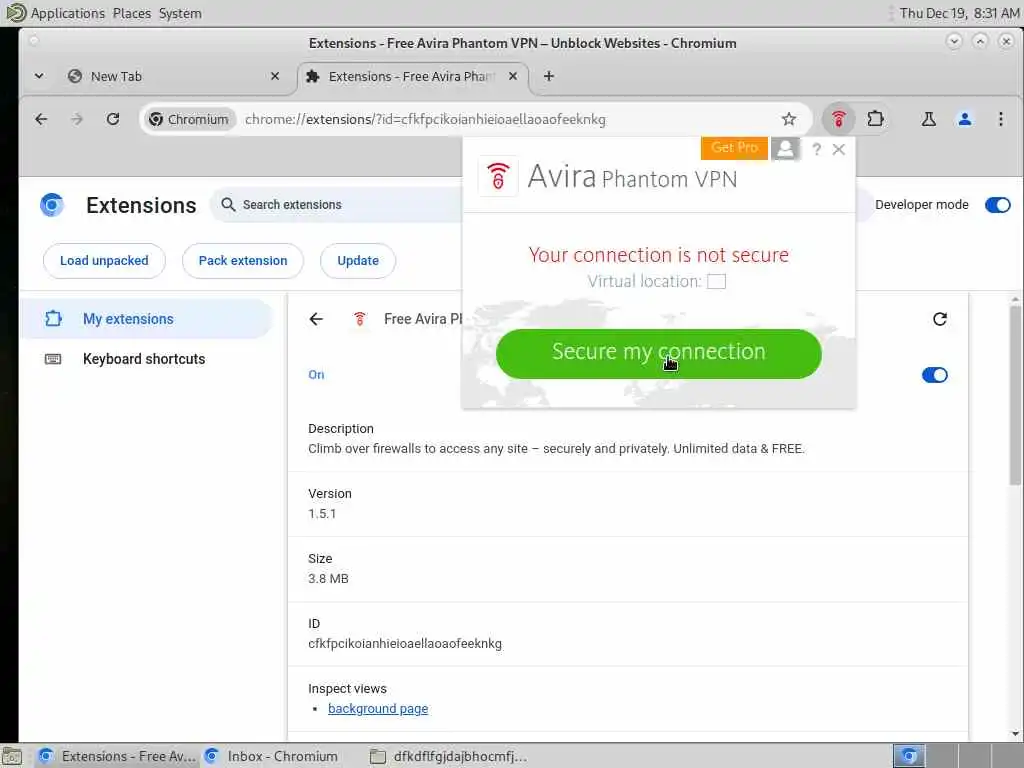Click the Avira Phantom VPN toolbar icon
This screenshot has width=1024, height=768.
point(839,119)
